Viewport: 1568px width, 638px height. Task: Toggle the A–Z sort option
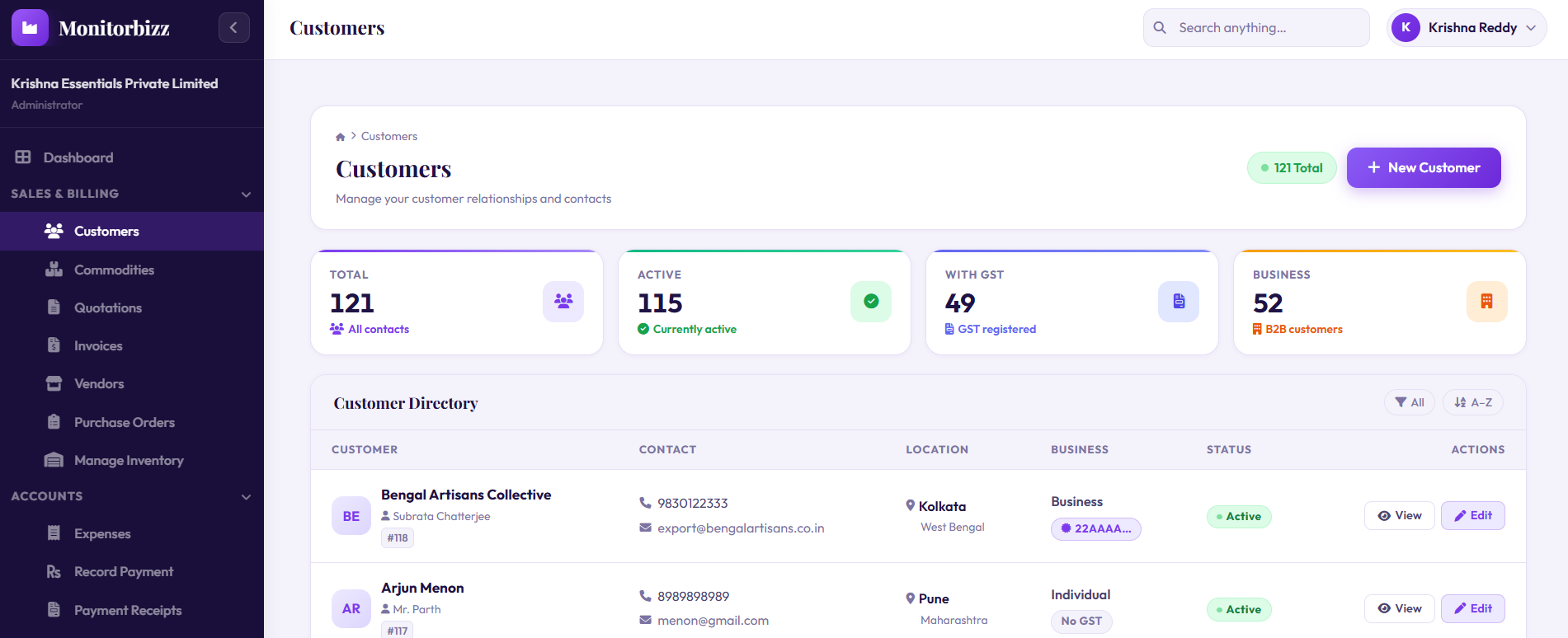click(1473, 402)
